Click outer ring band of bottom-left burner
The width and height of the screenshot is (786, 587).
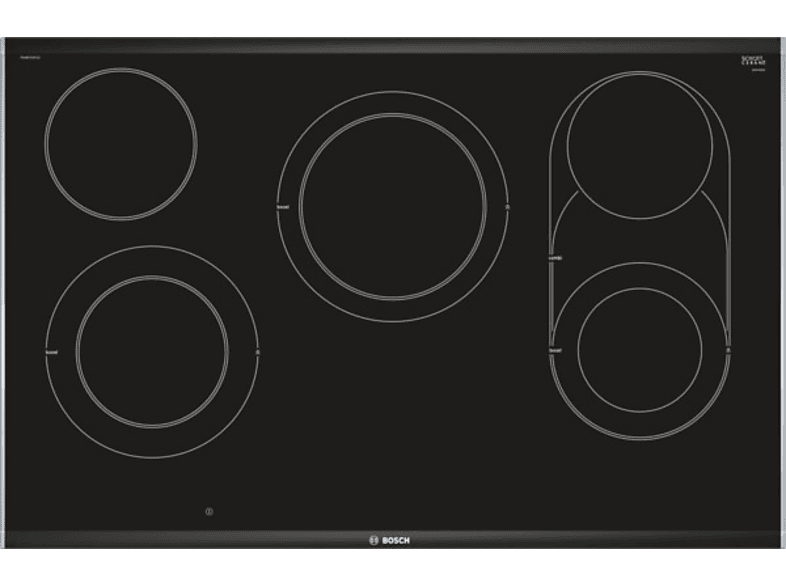tap(152, 260)
